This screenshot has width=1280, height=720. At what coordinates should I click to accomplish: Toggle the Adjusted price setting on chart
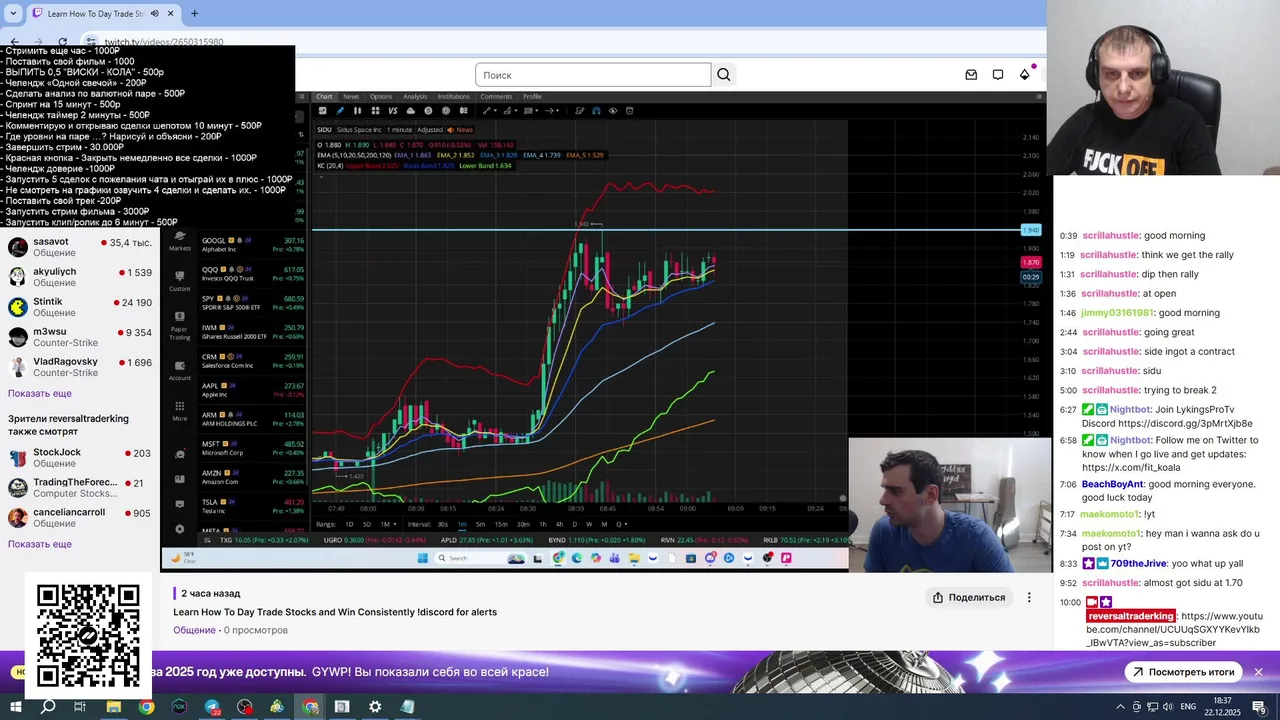coord(430,130)
